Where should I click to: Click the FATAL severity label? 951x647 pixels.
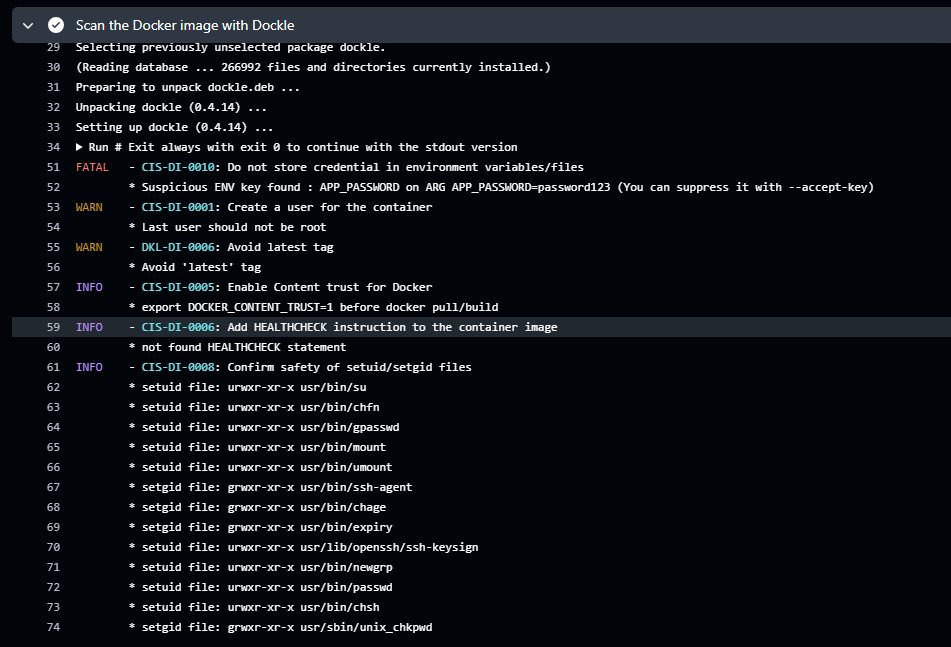(92, 167)
